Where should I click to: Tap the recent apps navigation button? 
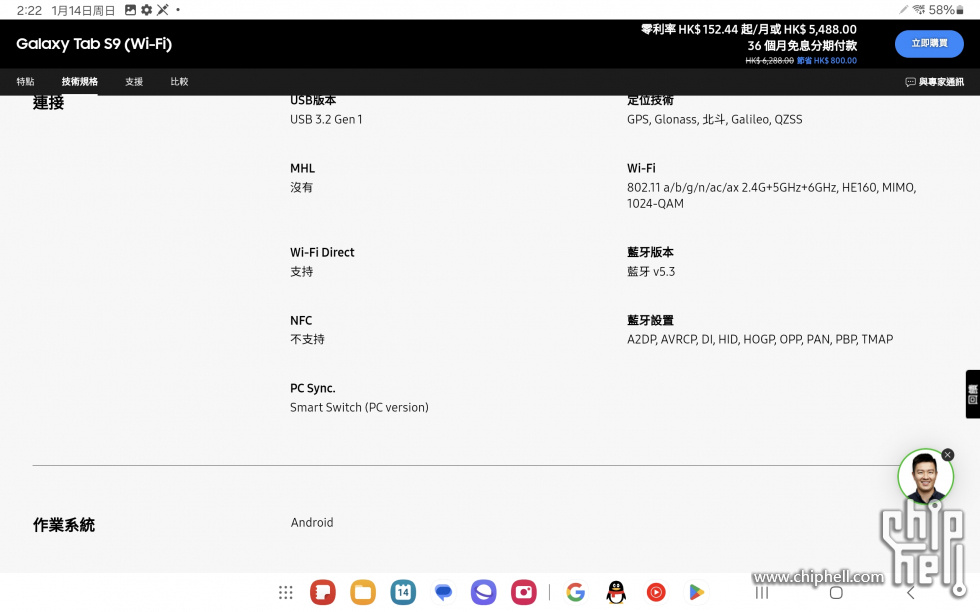761,593
